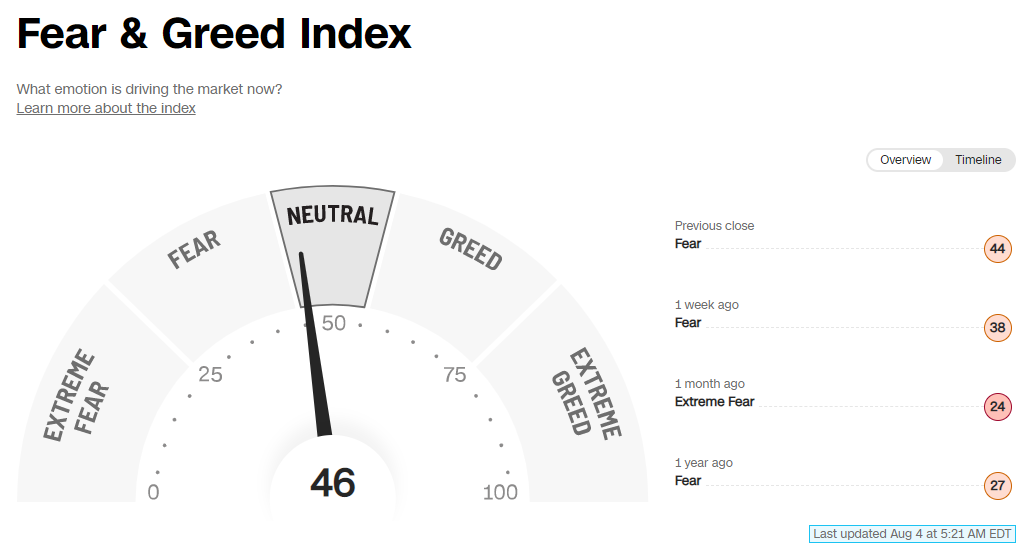The width and height of the screenshot is (1023, 549).
Task: Click the 44 previous close badge
Action: (x=997, y=248)
